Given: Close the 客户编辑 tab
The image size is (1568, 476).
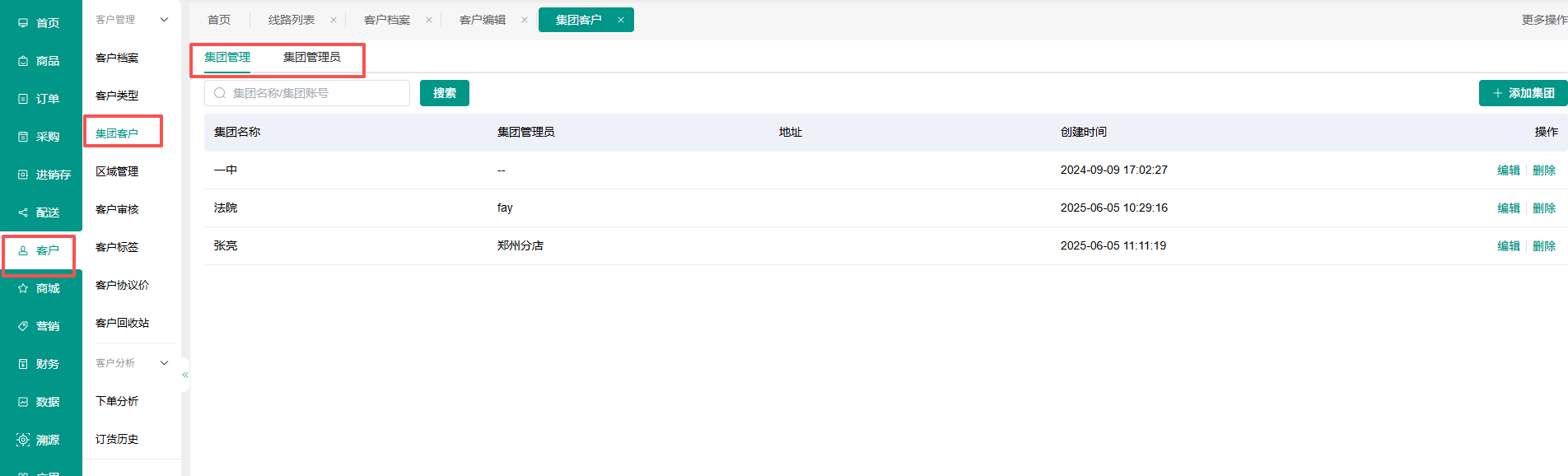Looking at the screenshot, I should click(x=525, y=20).
